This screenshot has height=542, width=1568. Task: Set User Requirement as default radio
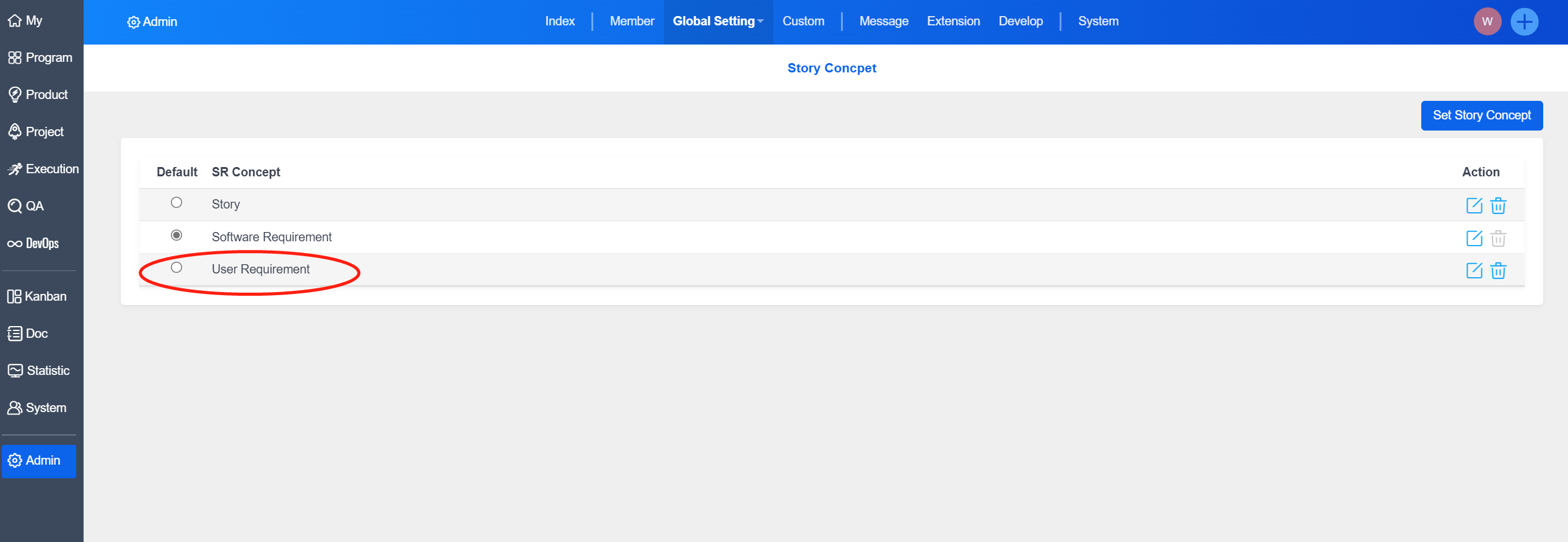[x=176, y=267]
